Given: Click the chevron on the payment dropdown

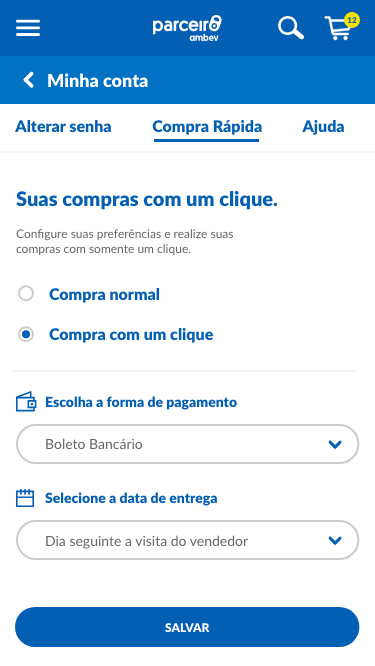Looking at the screenshot, I should [x=335, y=445].
